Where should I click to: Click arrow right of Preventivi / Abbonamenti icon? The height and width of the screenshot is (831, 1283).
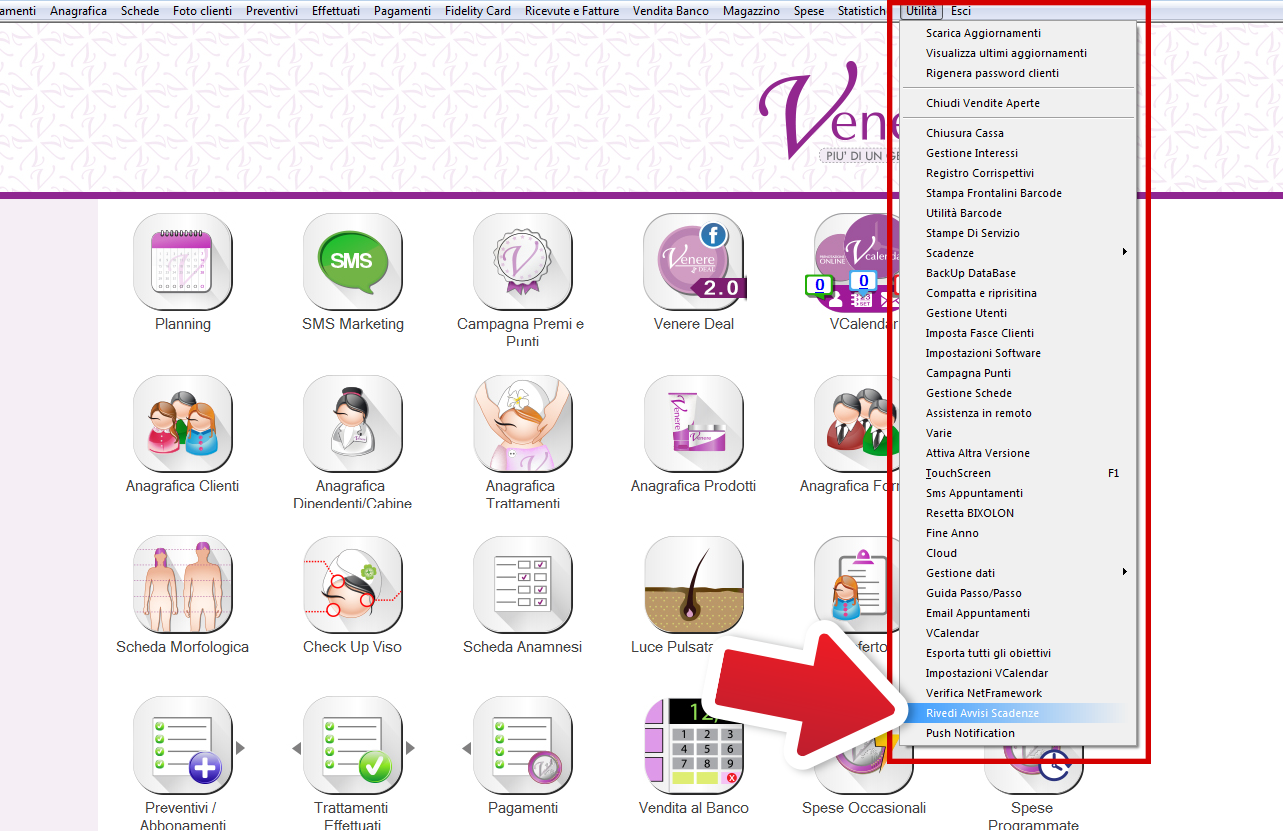(x=240, y=747)
